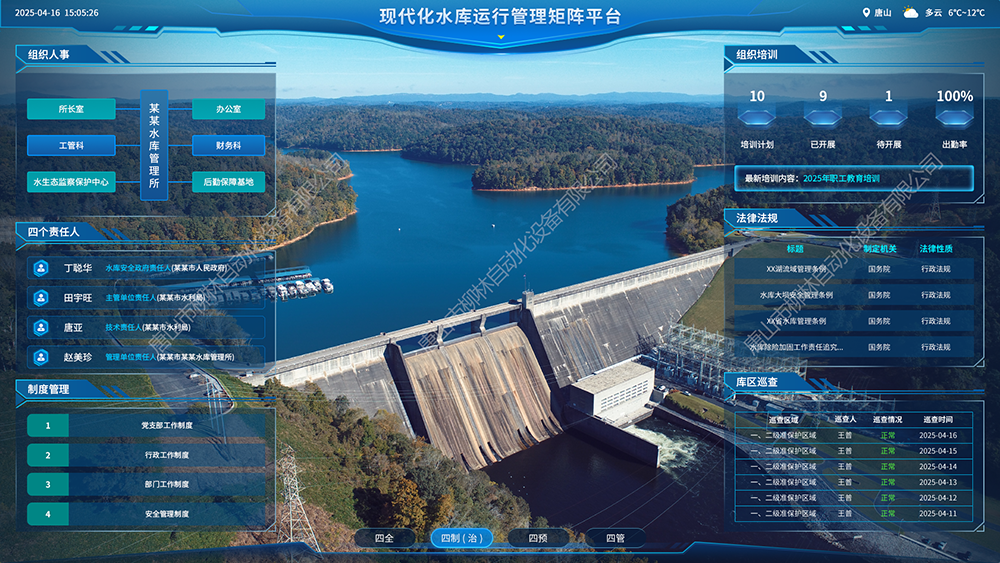Click the 所长室 department button

click(71, 109)
